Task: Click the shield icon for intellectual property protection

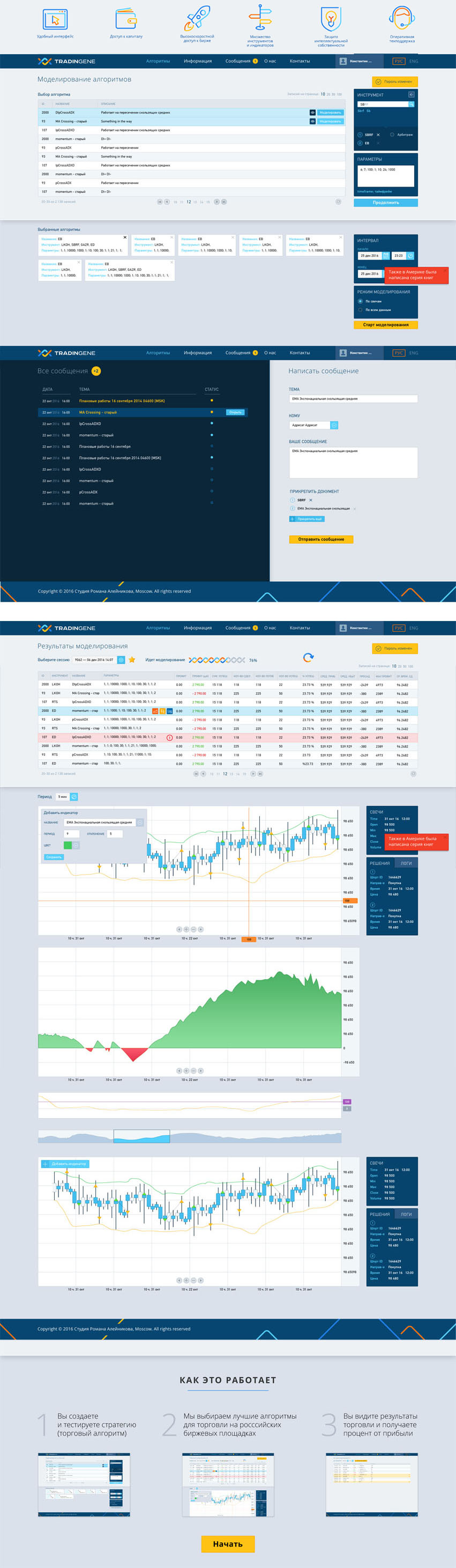Action: click(x=331, y=18)
